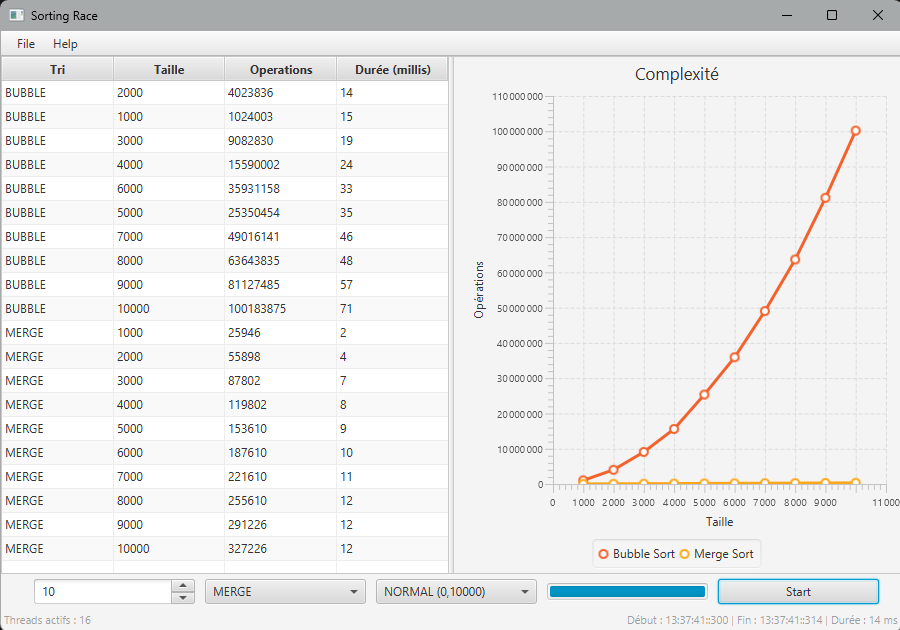Image resolution: width=900 pixels, height=630 pixels.
Task: Click the iteration count input field
Action: click(x=103, y=592)
